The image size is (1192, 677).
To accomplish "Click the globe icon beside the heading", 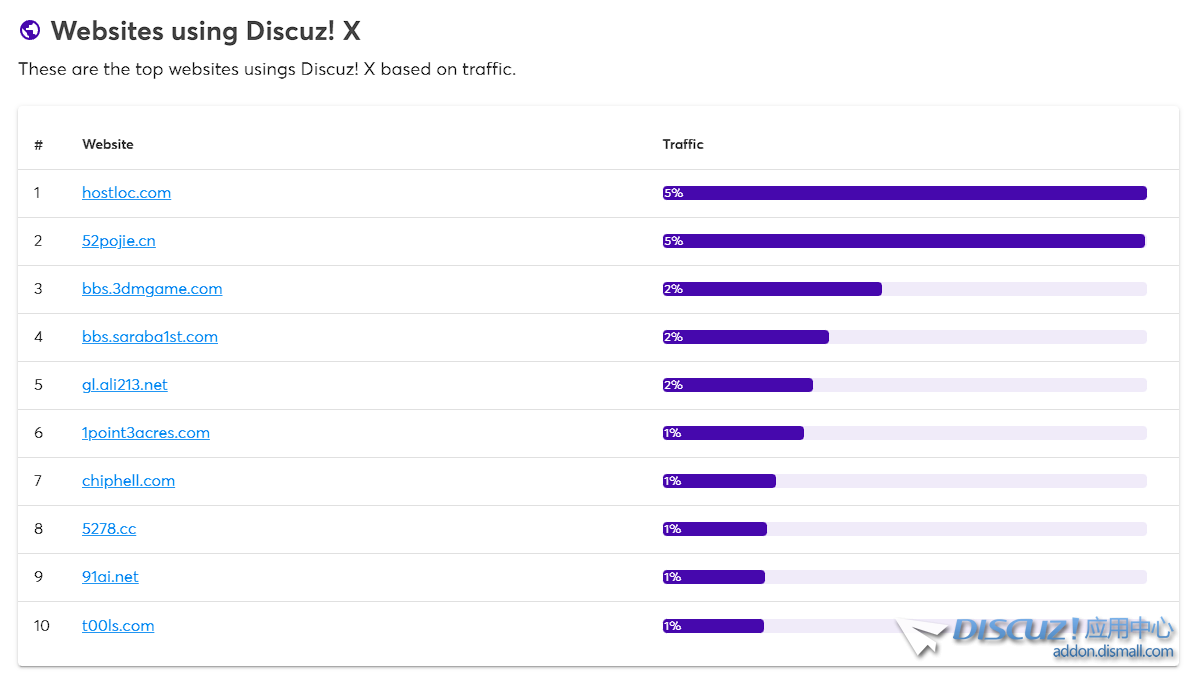I will pyautogui.click(x=30, y=31).
